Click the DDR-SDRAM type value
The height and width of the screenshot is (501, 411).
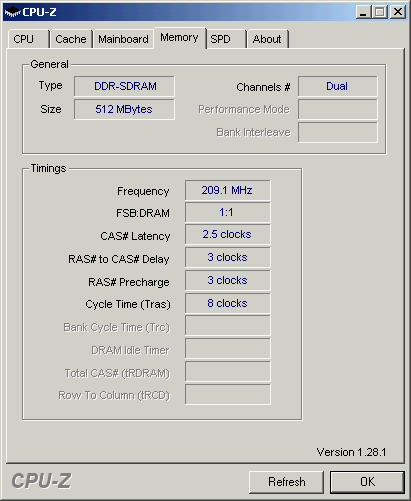pos(124,86)
